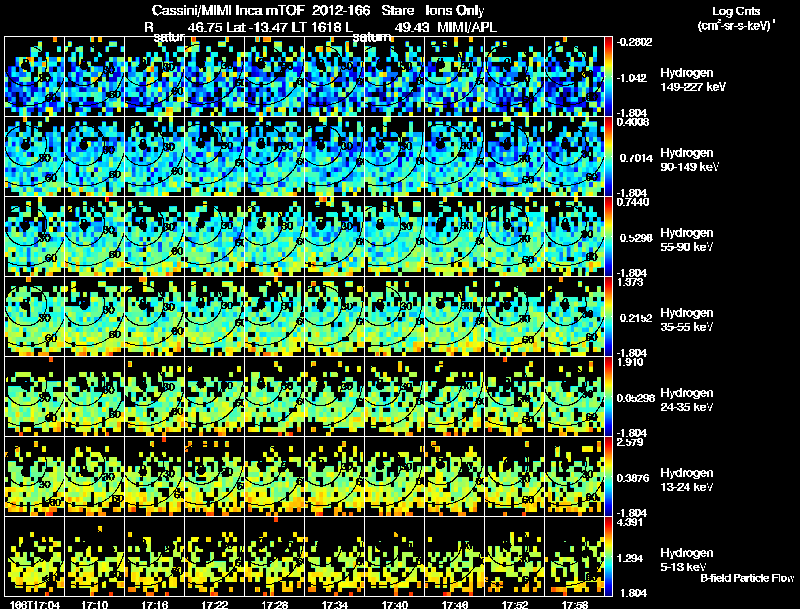Click the '17:52' time axis label

pos(515,605)
